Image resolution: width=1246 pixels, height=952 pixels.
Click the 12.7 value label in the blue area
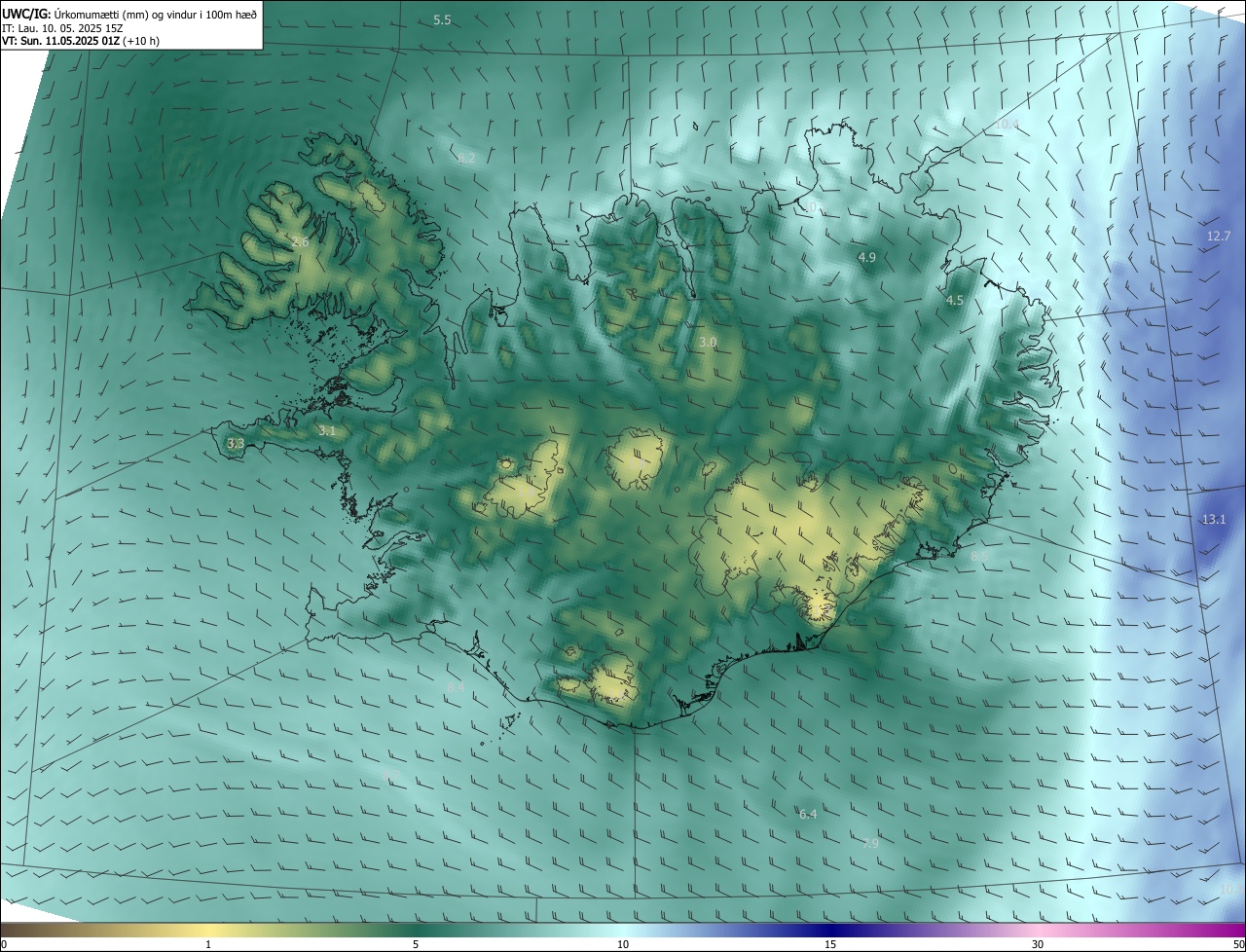point(1219,236)
